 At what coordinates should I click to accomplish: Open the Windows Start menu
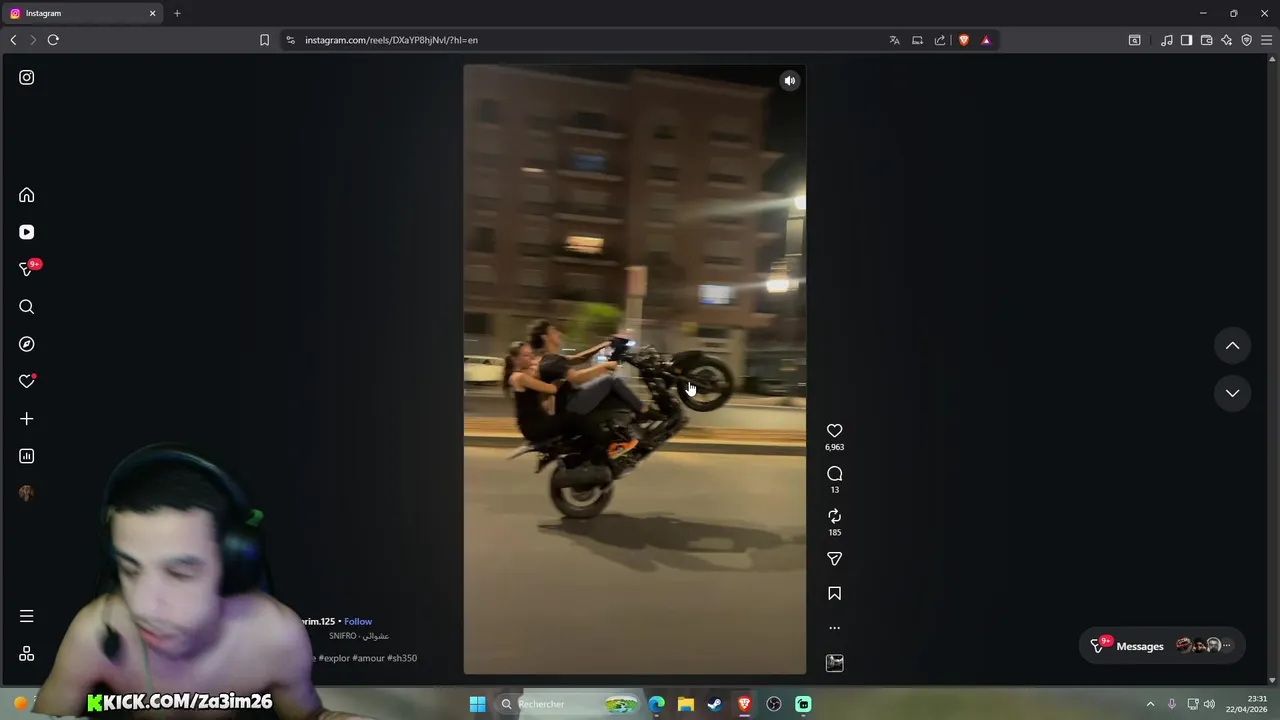(x=478, y=704)
